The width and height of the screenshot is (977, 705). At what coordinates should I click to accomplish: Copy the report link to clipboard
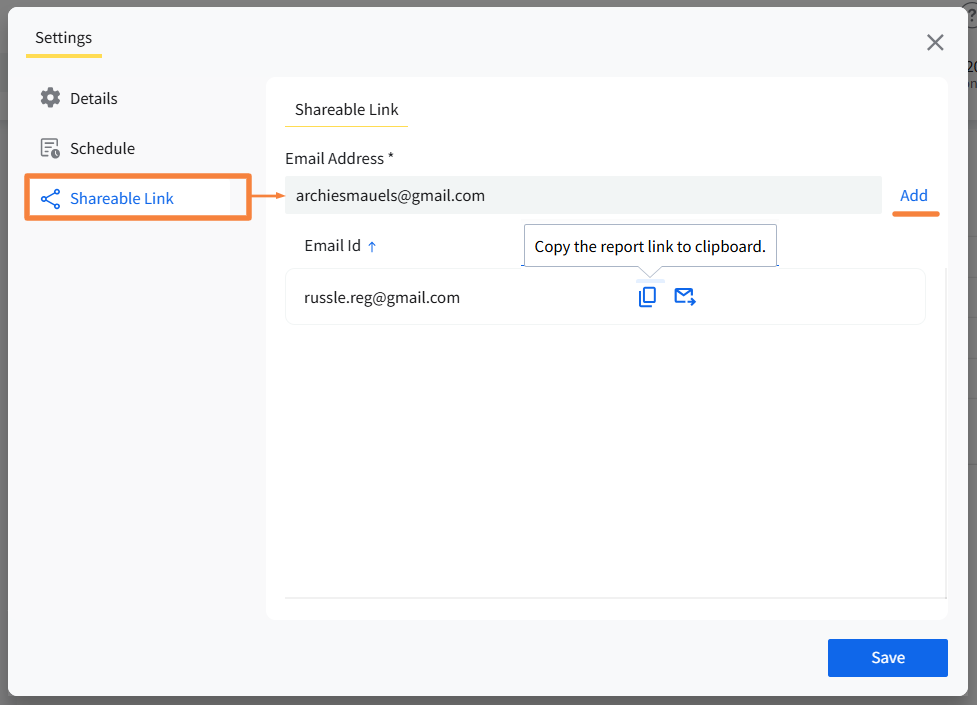648,297
